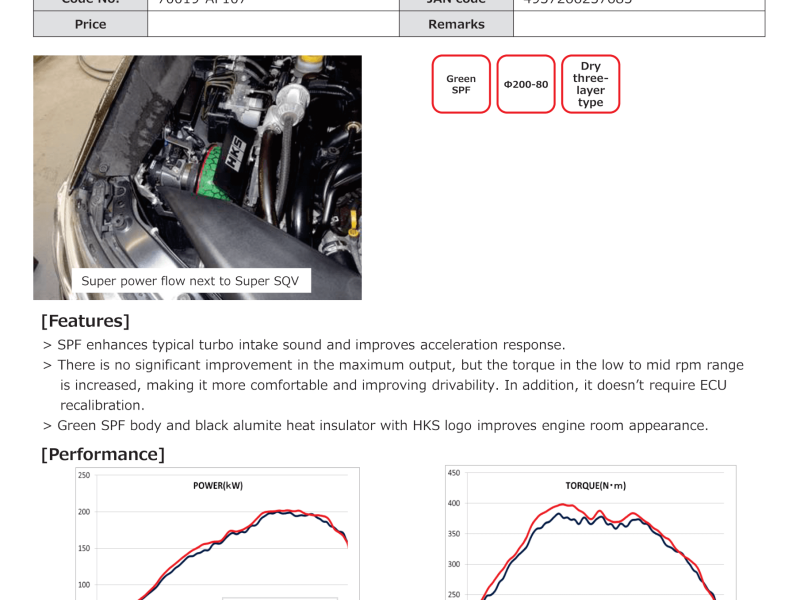Click the 200 axis label on power chart

(x=84, y=512)
